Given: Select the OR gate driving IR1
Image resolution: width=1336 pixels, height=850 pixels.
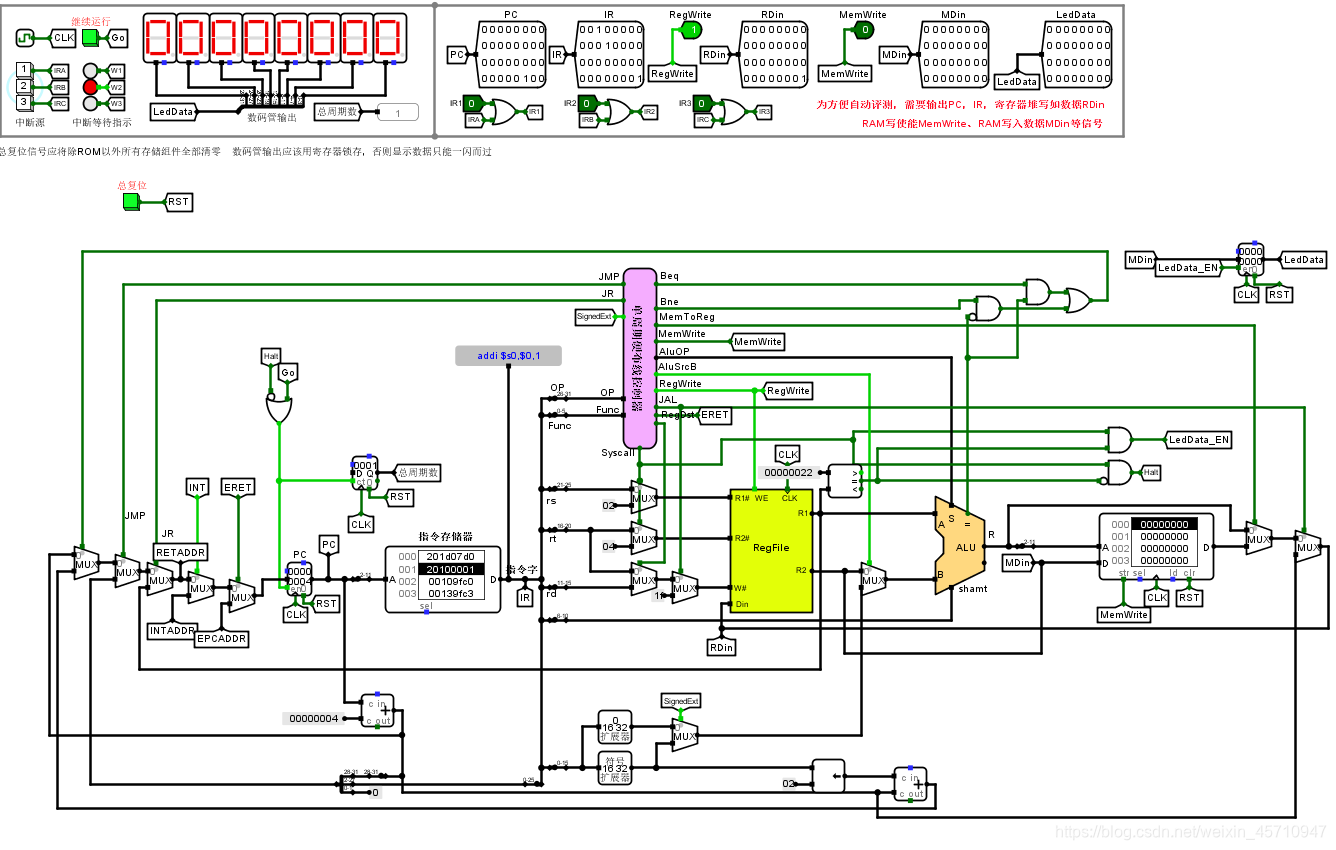Looking at the screenshot, I should point(503,112).
